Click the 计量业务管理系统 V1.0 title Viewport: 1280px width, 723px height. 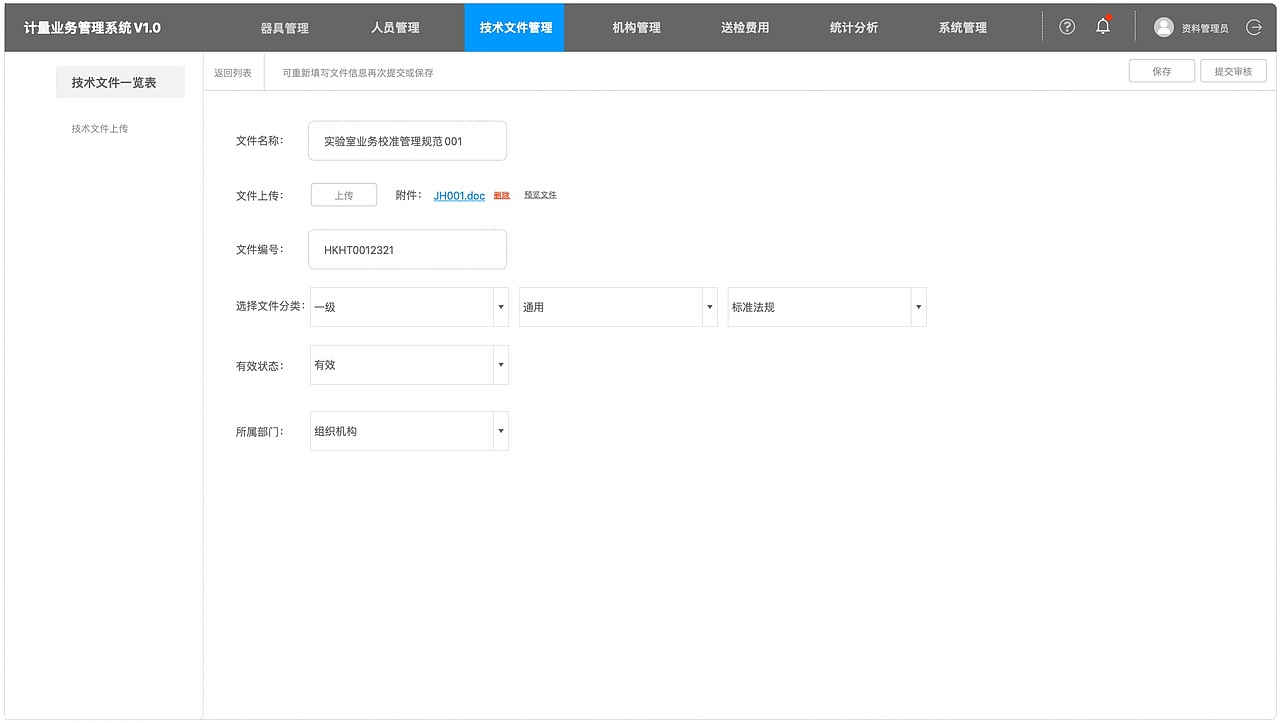click(92, 28)
